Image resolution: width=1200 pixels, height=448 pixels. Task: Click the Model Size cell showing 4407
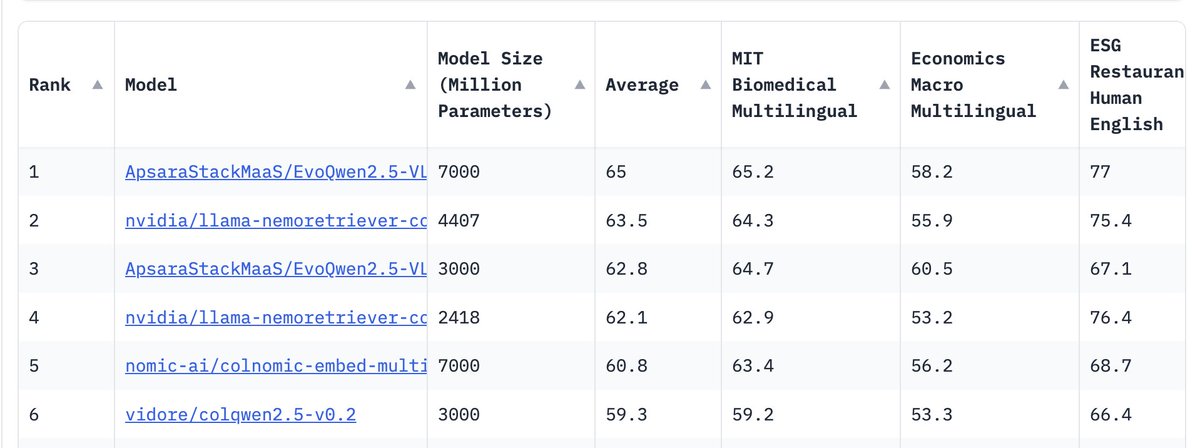coord(459,220)
